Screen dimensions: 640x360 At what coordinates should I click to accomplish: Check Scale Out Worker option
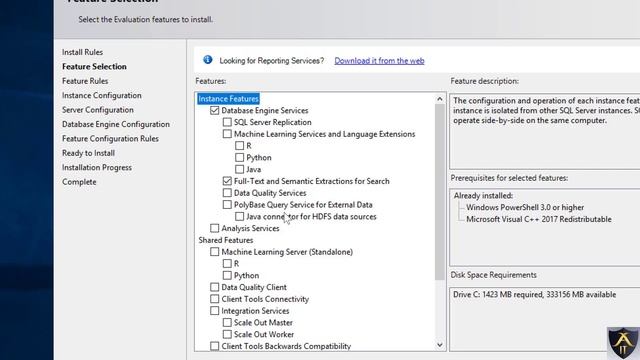(227, 334)
